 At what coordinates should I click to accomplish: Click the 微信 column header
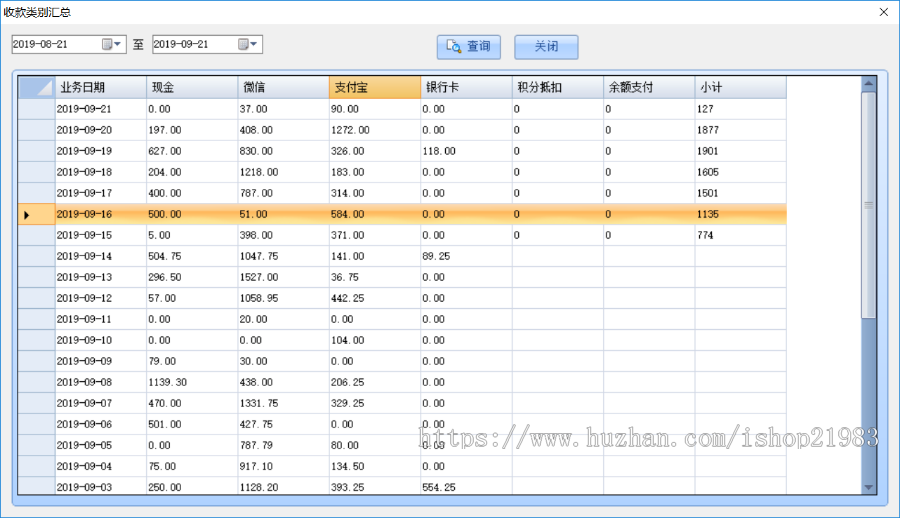[x=283, y=88]
